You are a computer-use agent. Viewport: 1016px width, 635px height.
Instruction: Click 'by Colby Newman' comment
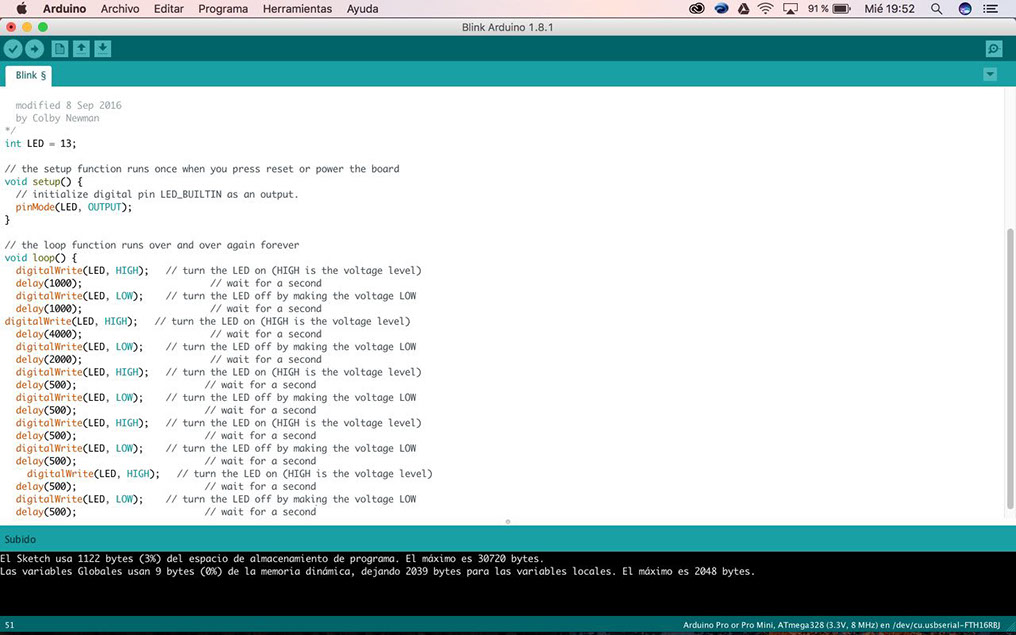57,118
